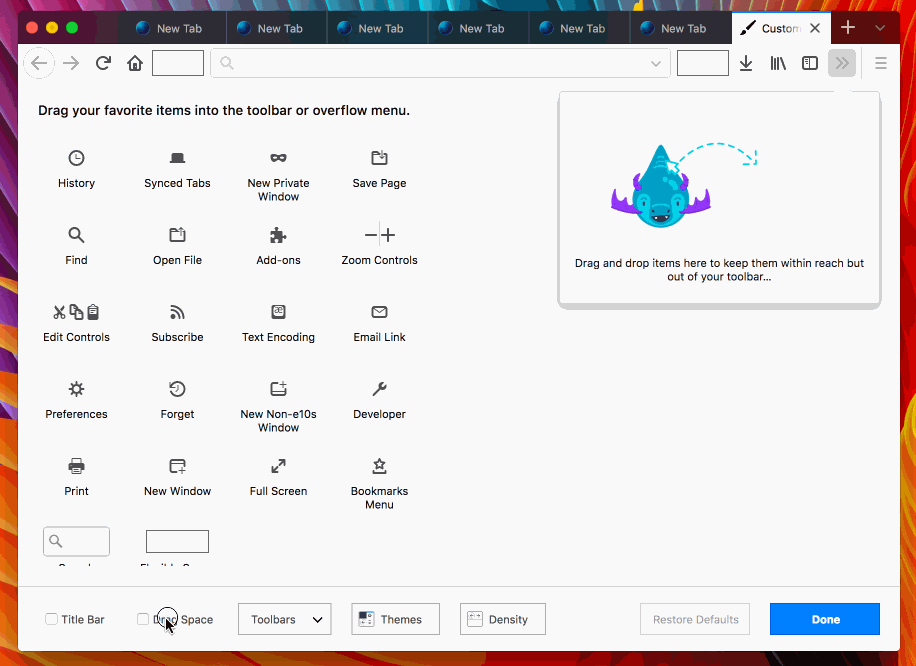Select the Add-ons puzzle piece icon
Image resolution: width=916 pixels, height=666 pixels.
[279, 235]
